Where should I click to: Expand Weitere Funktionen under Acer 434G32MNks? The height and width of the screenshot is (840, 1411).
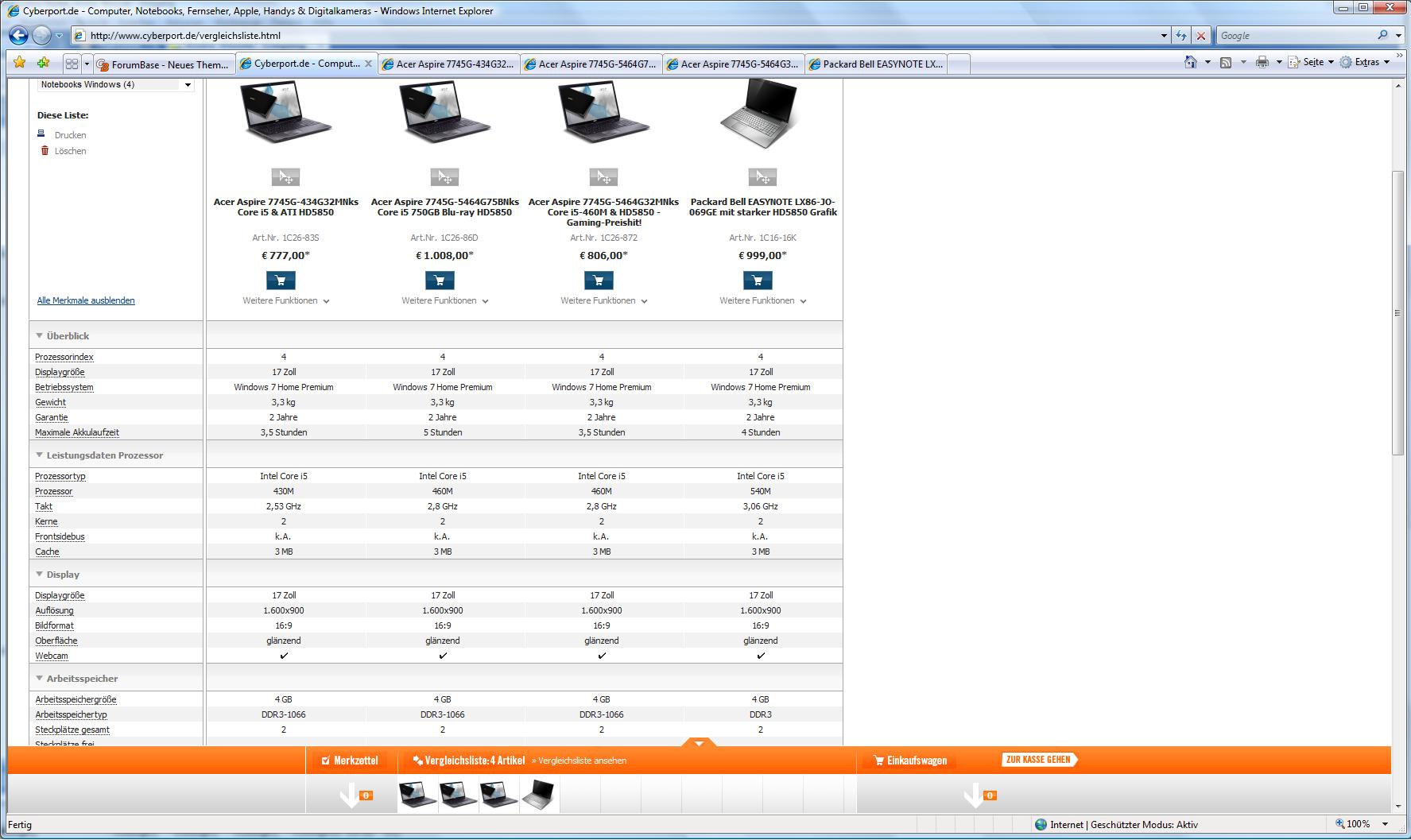coord(286,300)
